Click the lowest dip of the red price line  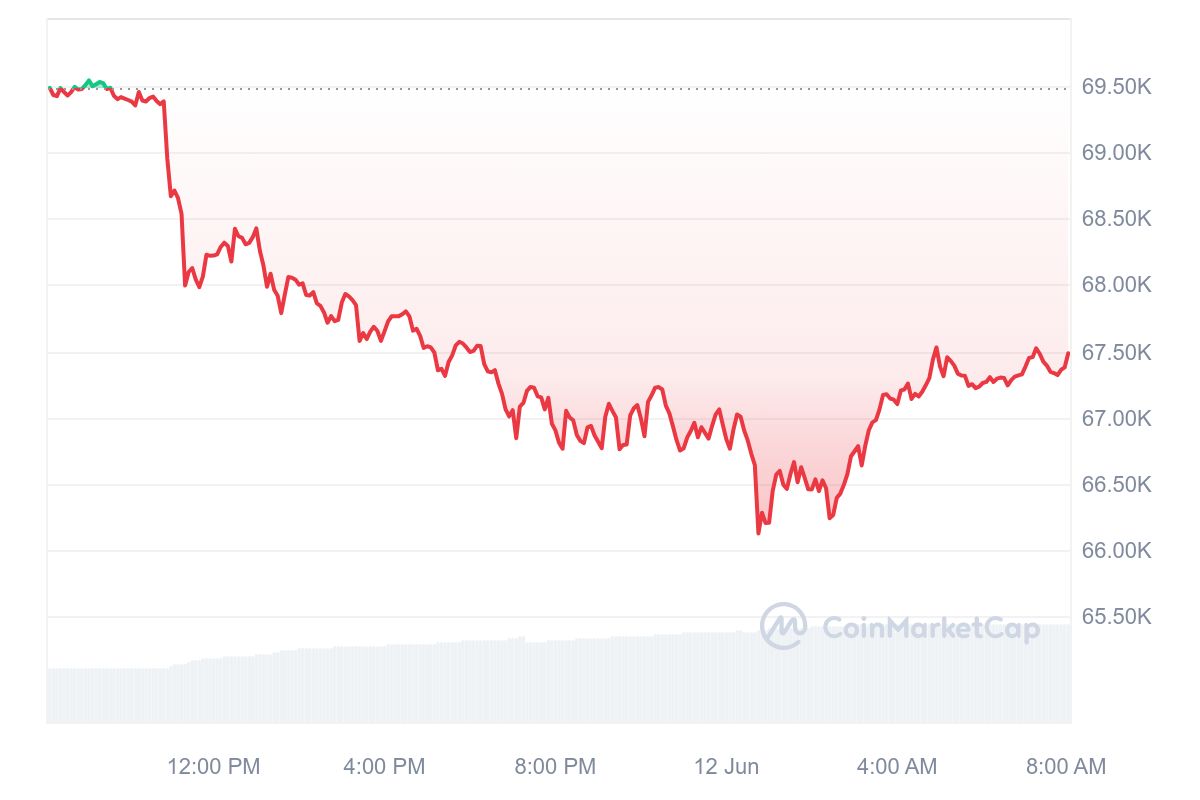point(758,532)
